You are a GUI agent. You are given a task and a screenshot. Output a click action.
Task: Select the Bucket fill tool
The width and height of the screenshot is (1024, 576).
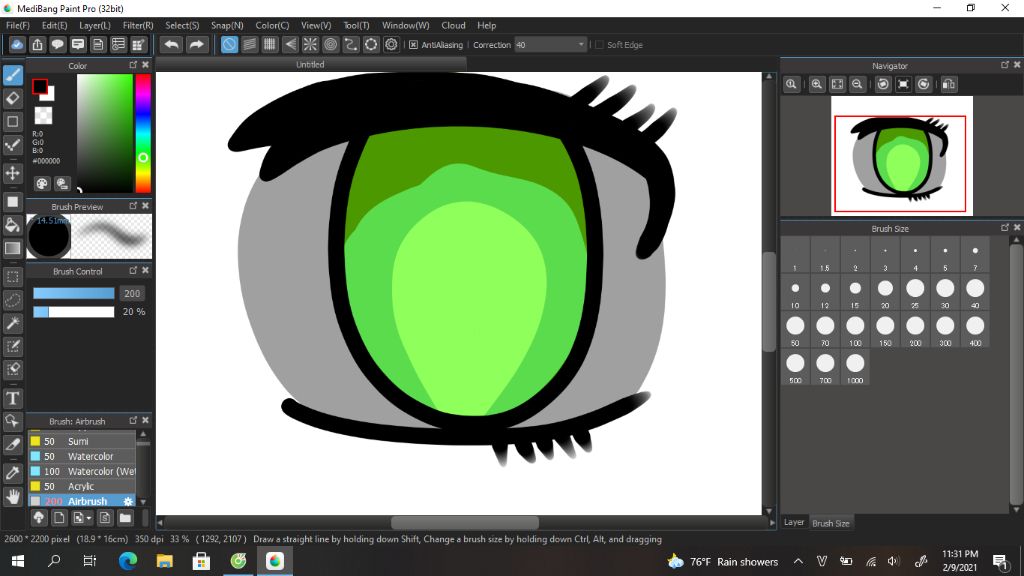(13, 225)
